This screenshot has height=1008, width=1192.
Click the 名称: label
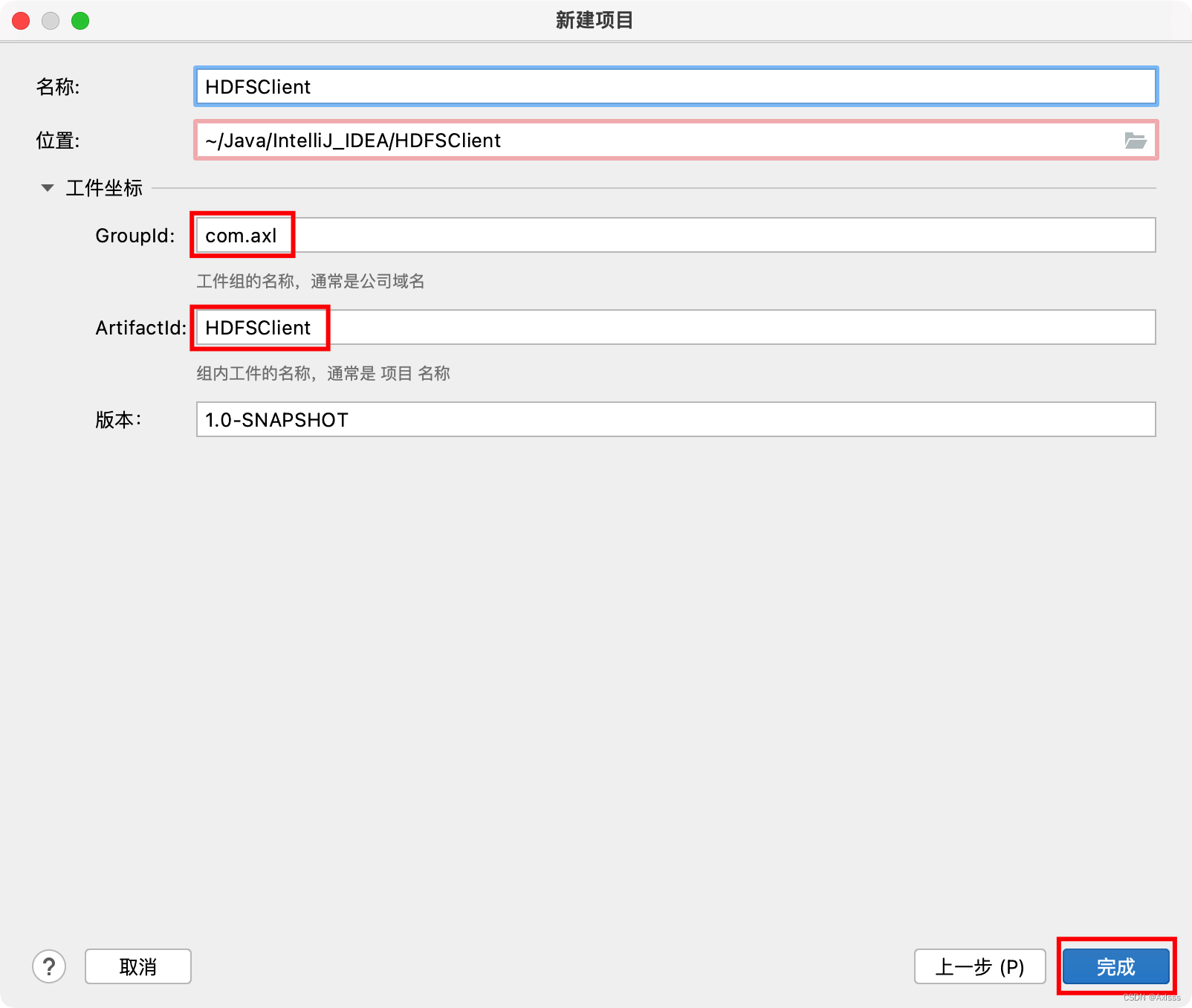click(x=58, y=87)
